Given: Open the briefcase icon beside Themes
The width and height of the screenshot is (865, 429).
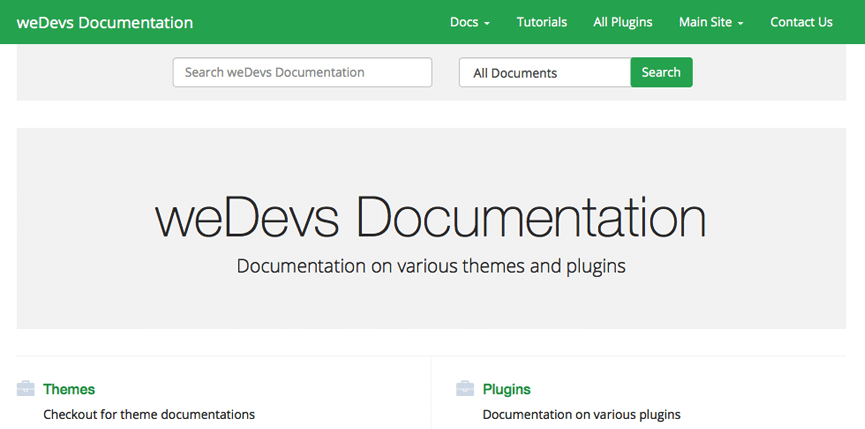Looking at the screenshot, I should 26,389.
